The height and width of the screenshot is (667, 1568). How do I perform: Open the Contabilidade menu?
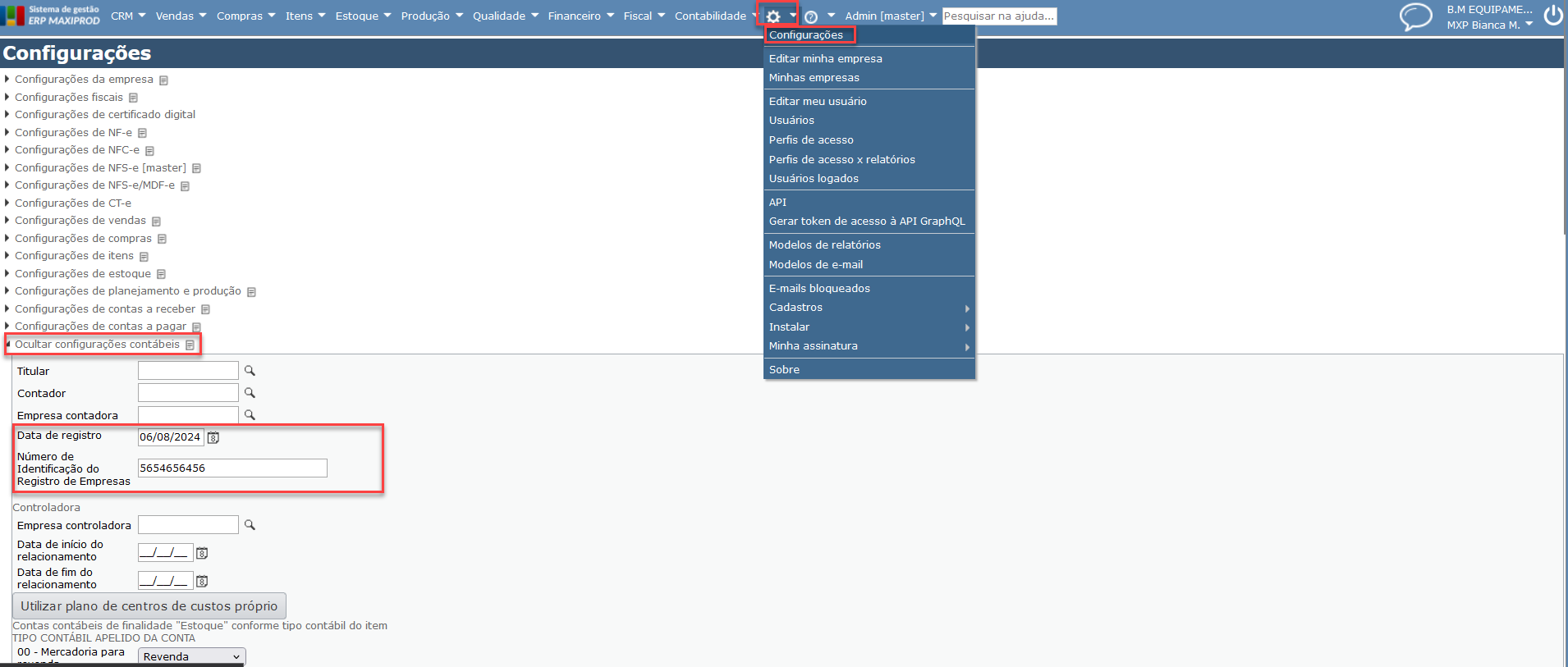(716, 16)
